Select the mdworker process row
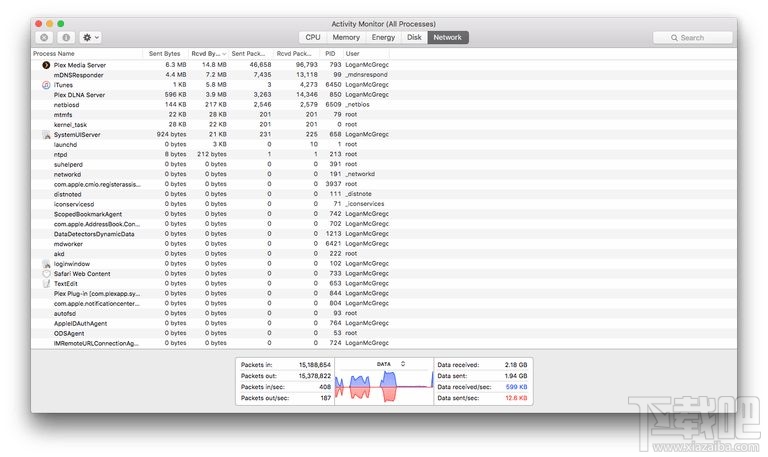 coord(384,244)
